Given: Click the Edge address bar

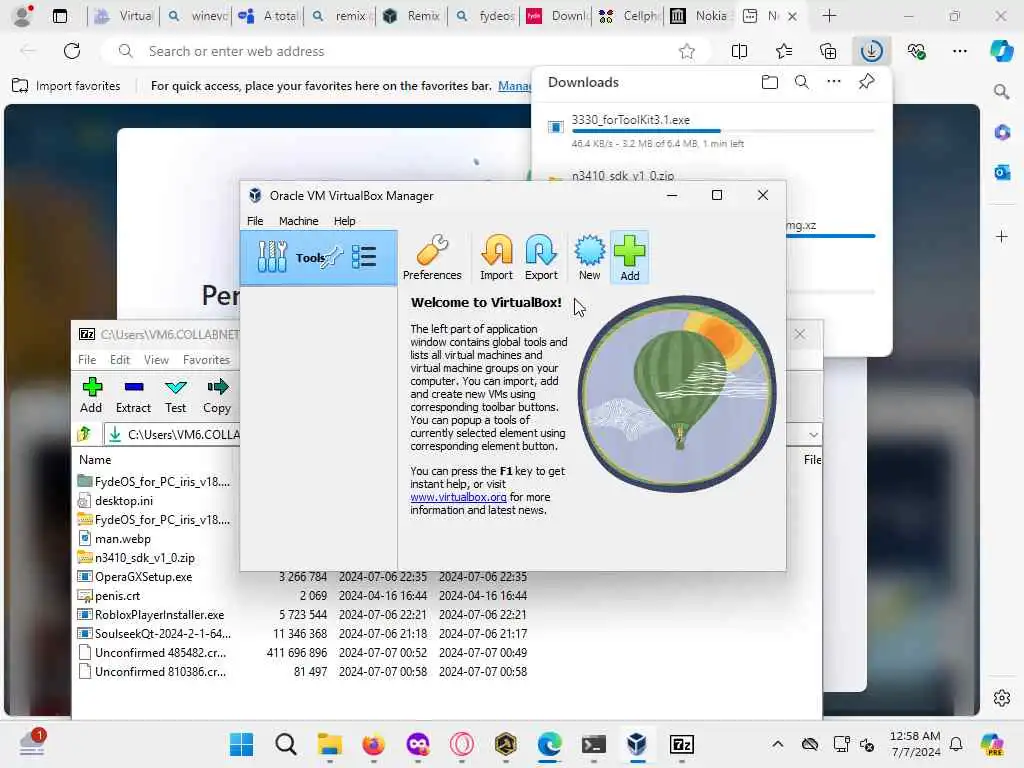Looking at the screenshot, I should (x=405, y=51).
